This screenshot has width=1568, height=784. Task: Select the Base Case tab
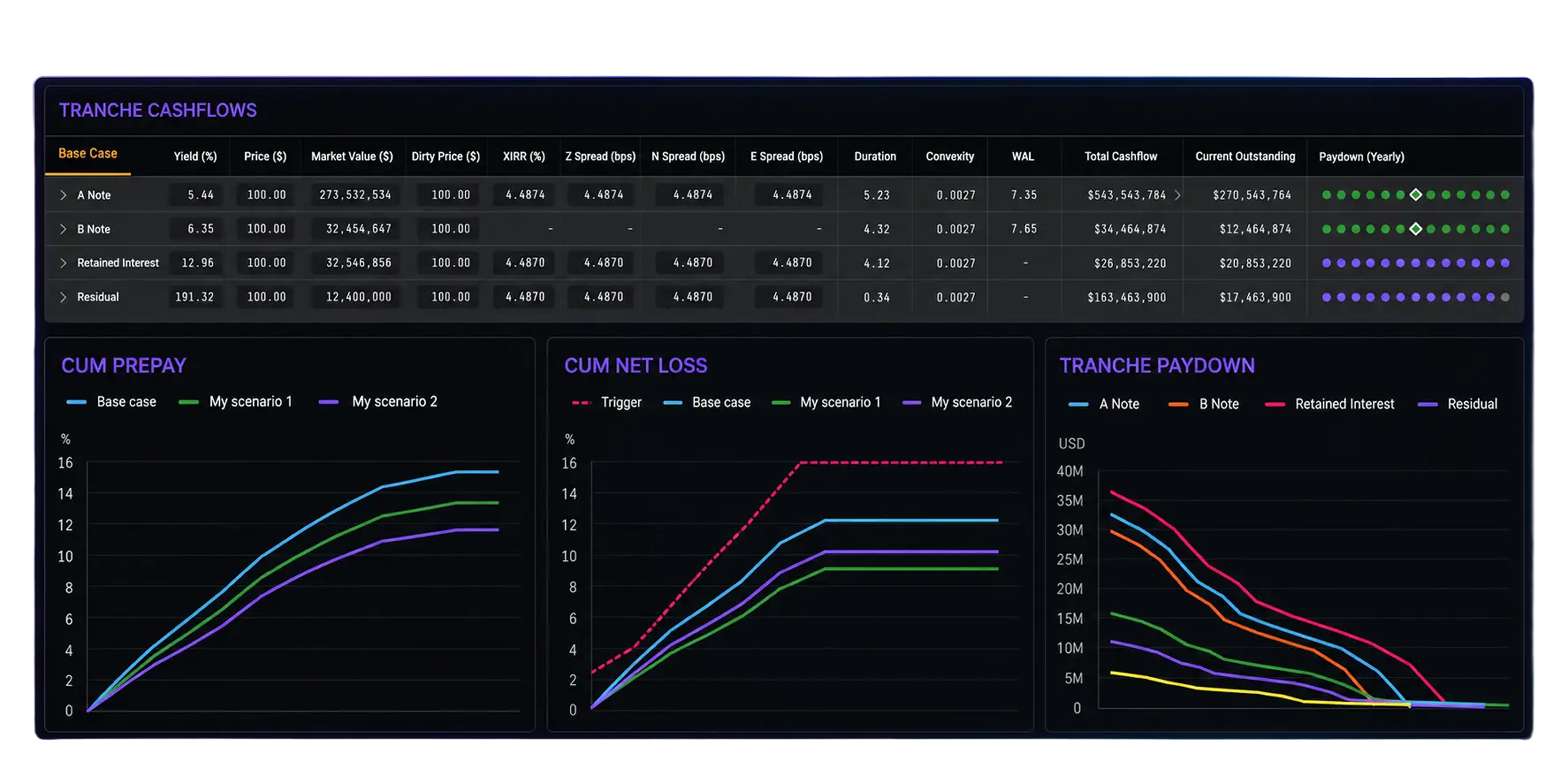coord(88,153)
